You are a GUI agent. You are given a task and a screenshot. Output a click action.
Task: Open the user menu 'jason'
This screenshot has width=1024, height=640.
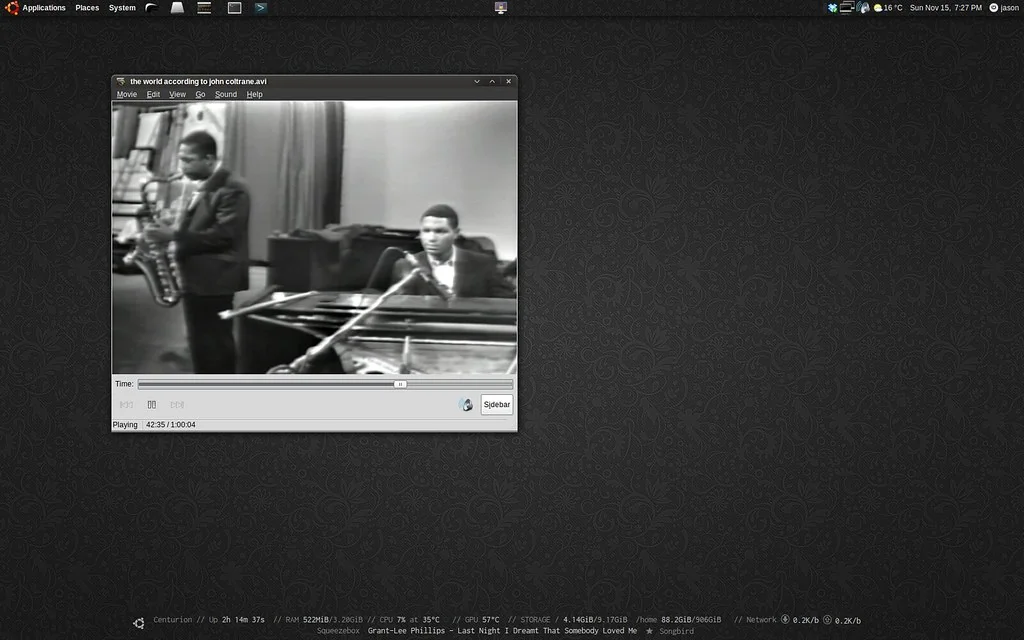1004,8
